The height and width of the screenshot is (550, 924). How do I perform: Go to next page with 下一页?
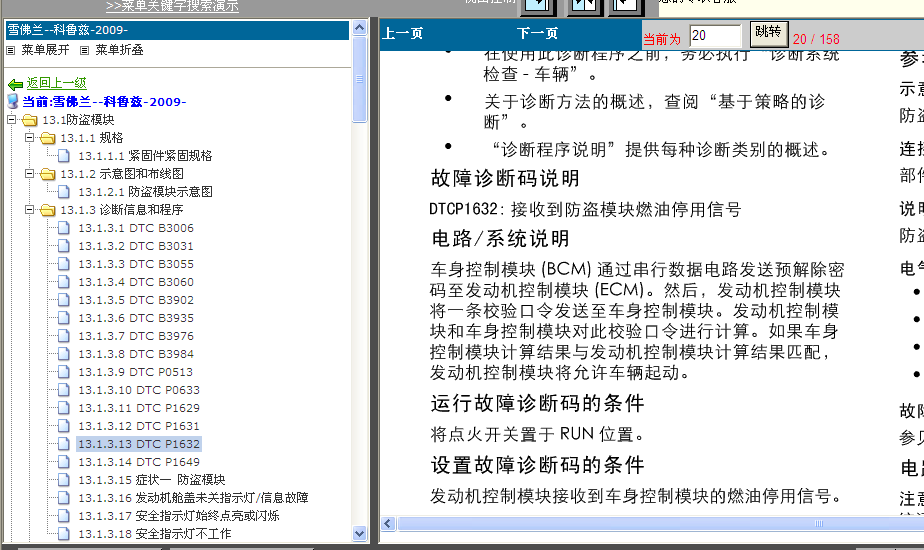tap(537, 34)
